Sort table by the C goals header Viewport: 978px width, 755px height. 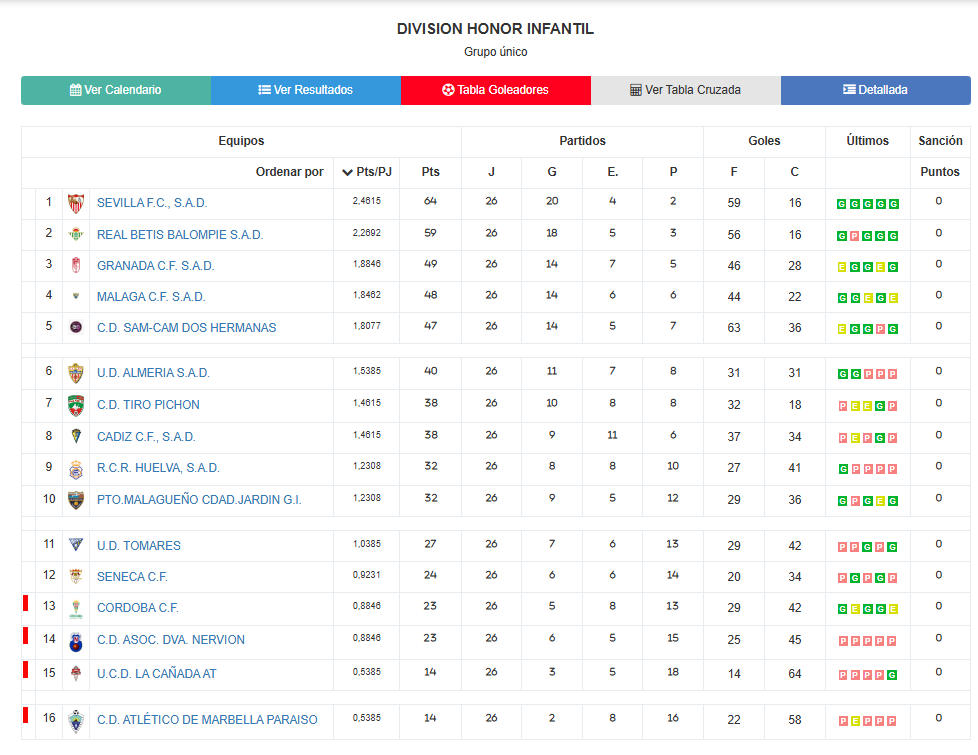794,172
